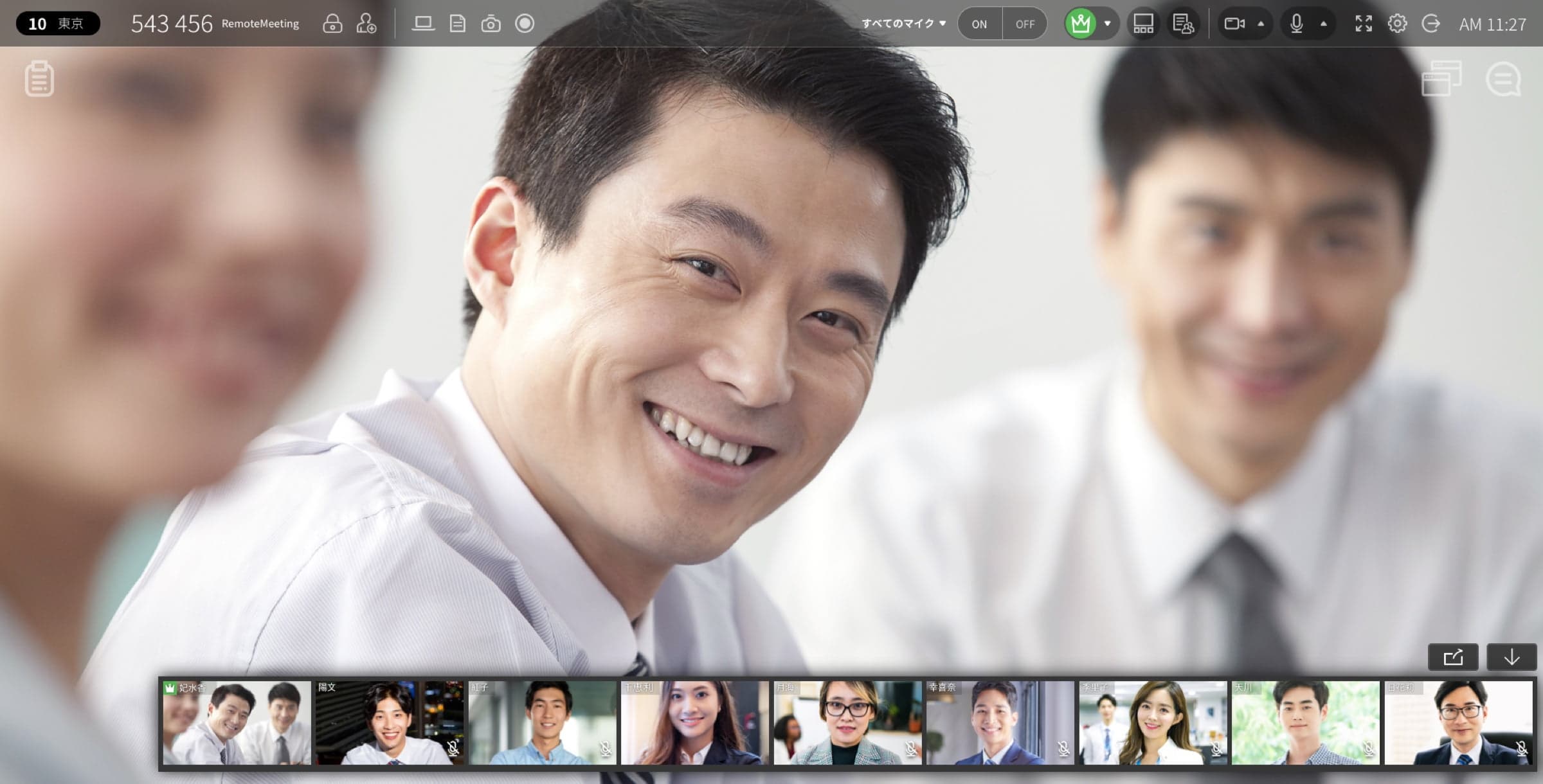Click the RemoteMeeting title text
This screenshot has height=784, width=1543.
tap(260, 24)
